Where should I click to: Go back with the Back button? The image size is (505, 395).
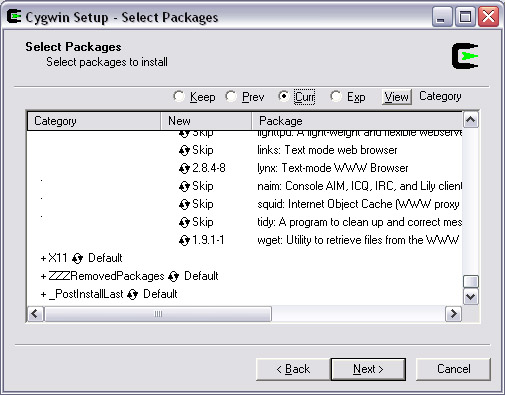tap(293, 369)
